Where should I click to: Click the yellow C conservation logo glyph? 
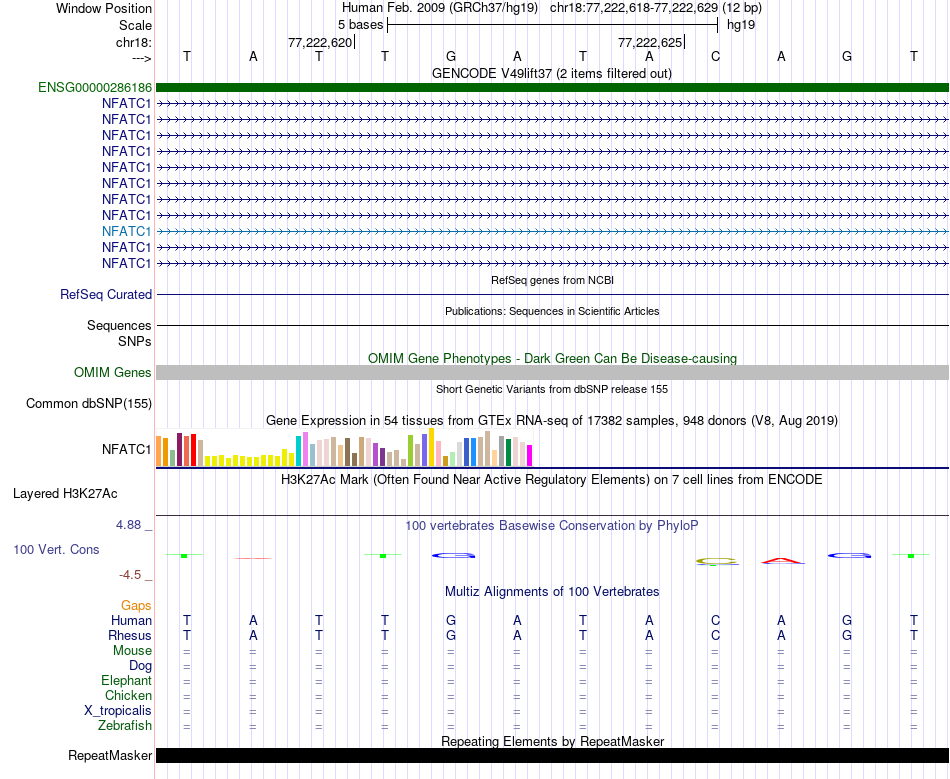tap(716, 562)
